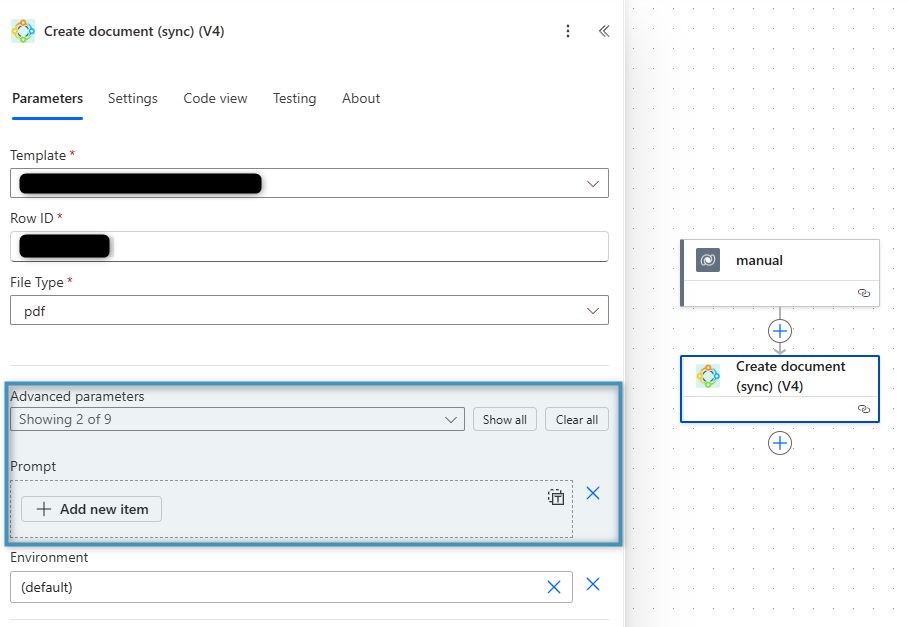908x627 pixels.
Task: Open the more actions ellipsis menu
Action: coord(568,31)
